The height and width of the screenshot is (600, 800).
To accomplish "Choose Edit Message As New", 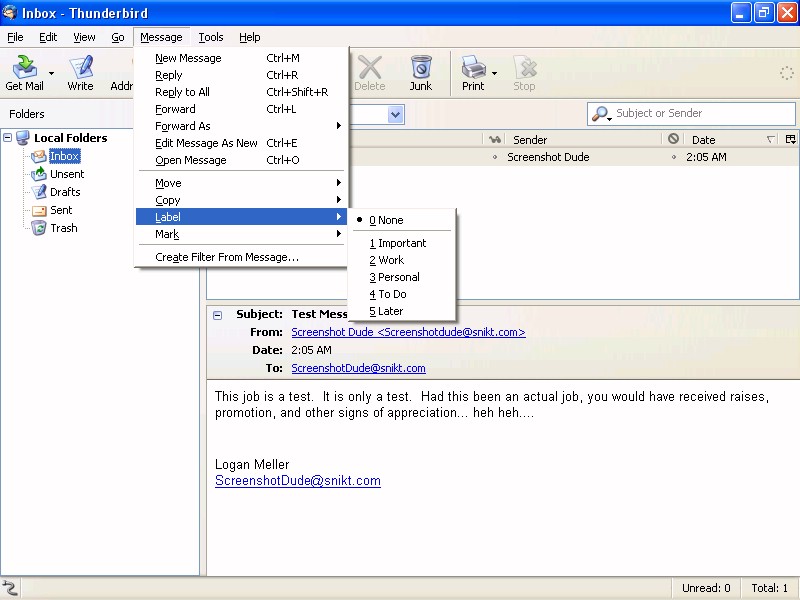I will 242,143.
